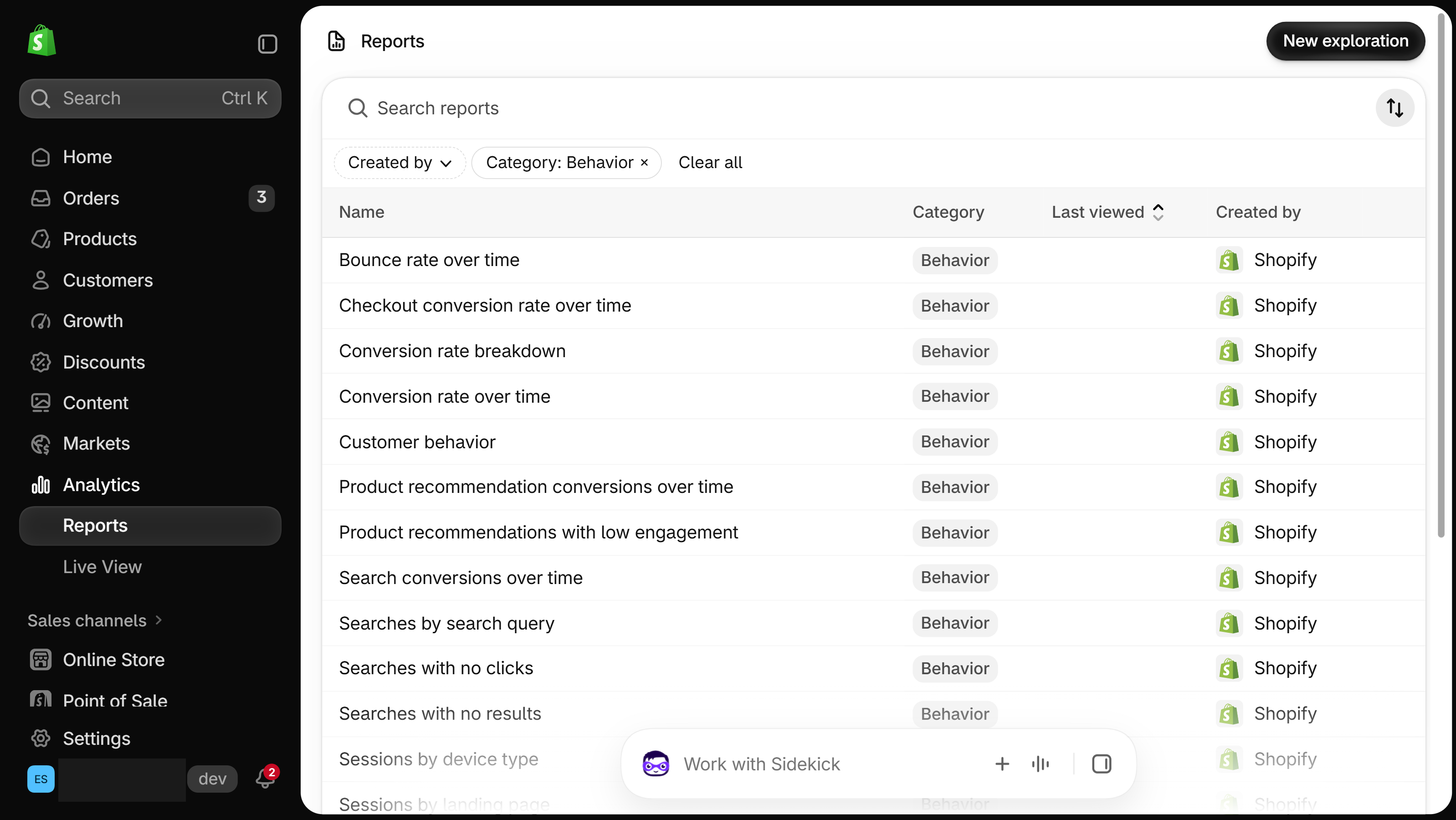Click the Shopify logo icon

click(x=41, y=41)
